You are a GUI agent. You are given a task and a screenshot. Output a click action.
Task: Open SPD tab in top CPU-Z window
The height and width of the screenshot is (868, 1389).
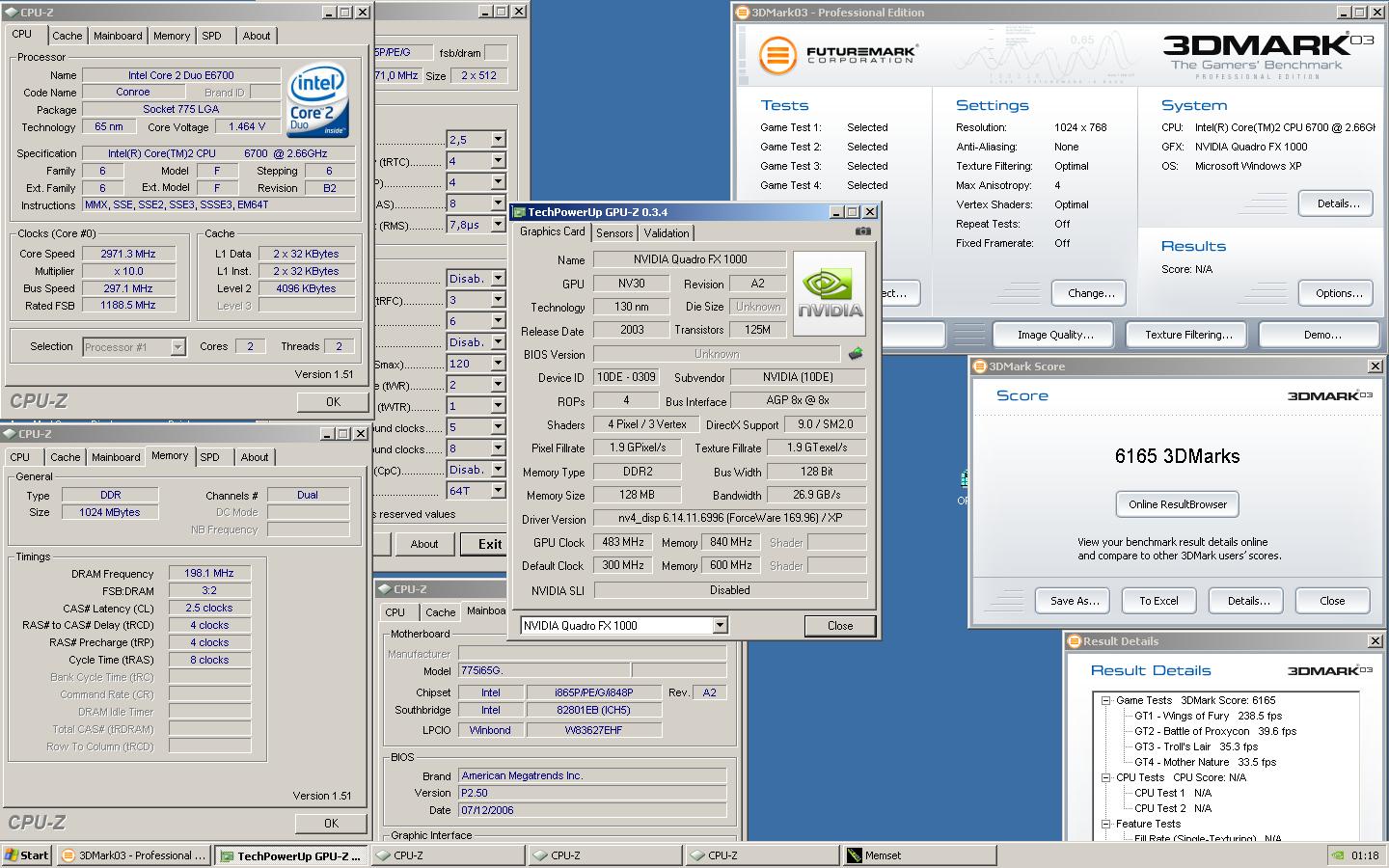click(211, 36)
